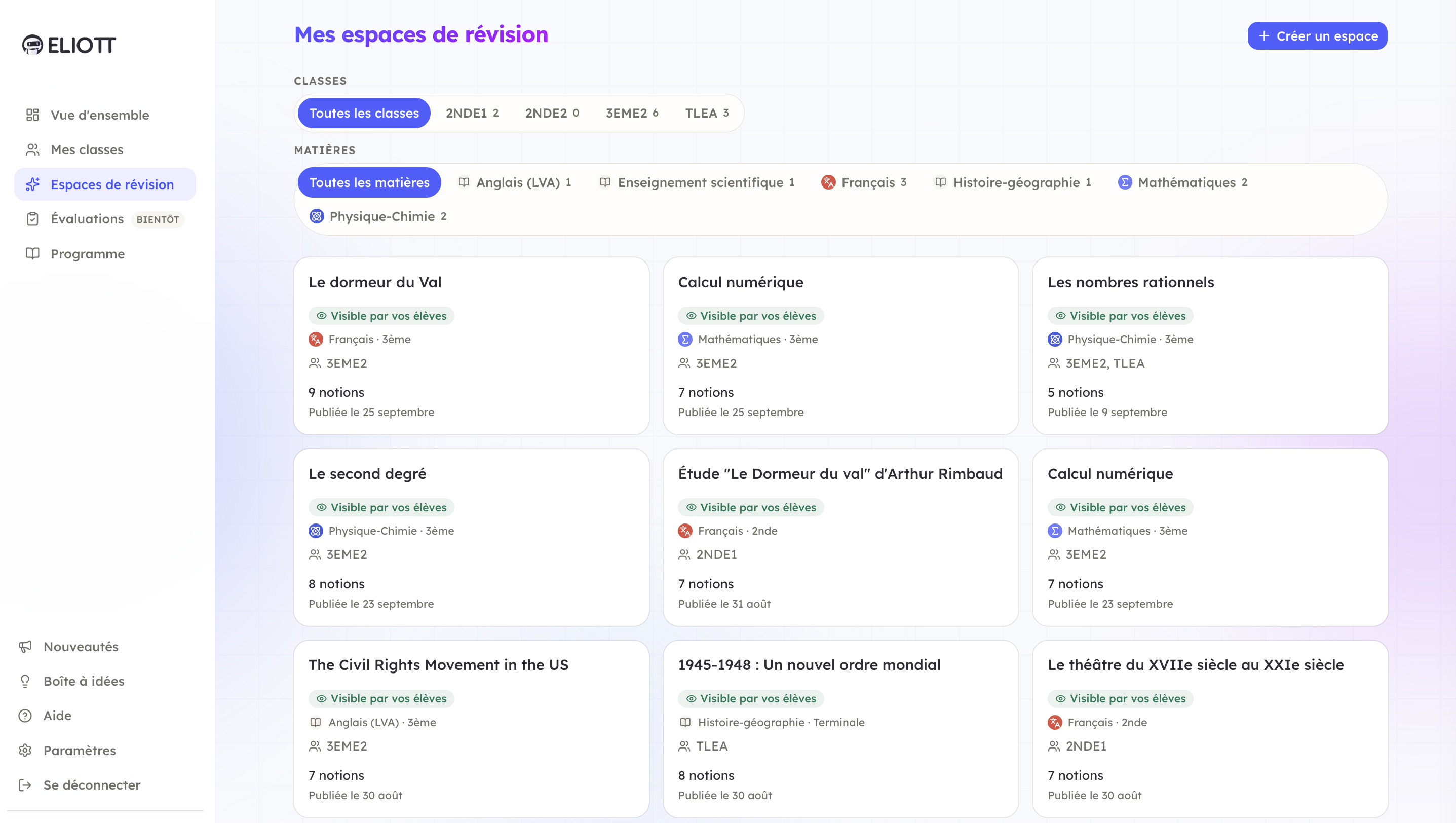Click the Français icon in Le dormeur du Val card
The image size is (1456, 823).
316,339
